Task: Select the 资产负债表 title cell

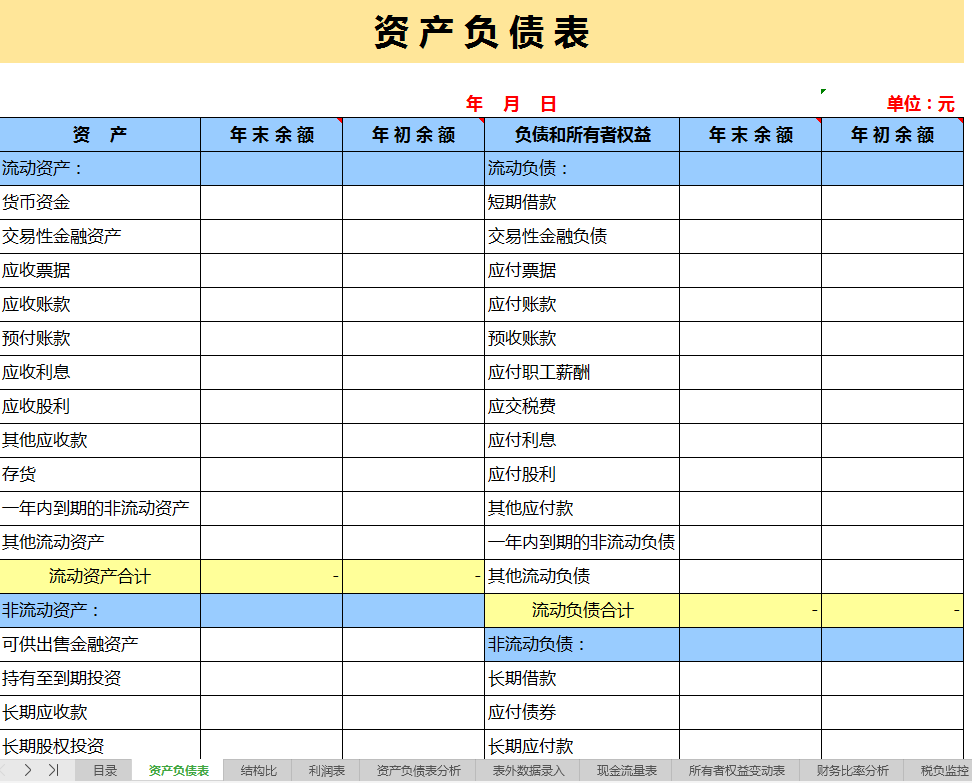Action: point(482,32)
